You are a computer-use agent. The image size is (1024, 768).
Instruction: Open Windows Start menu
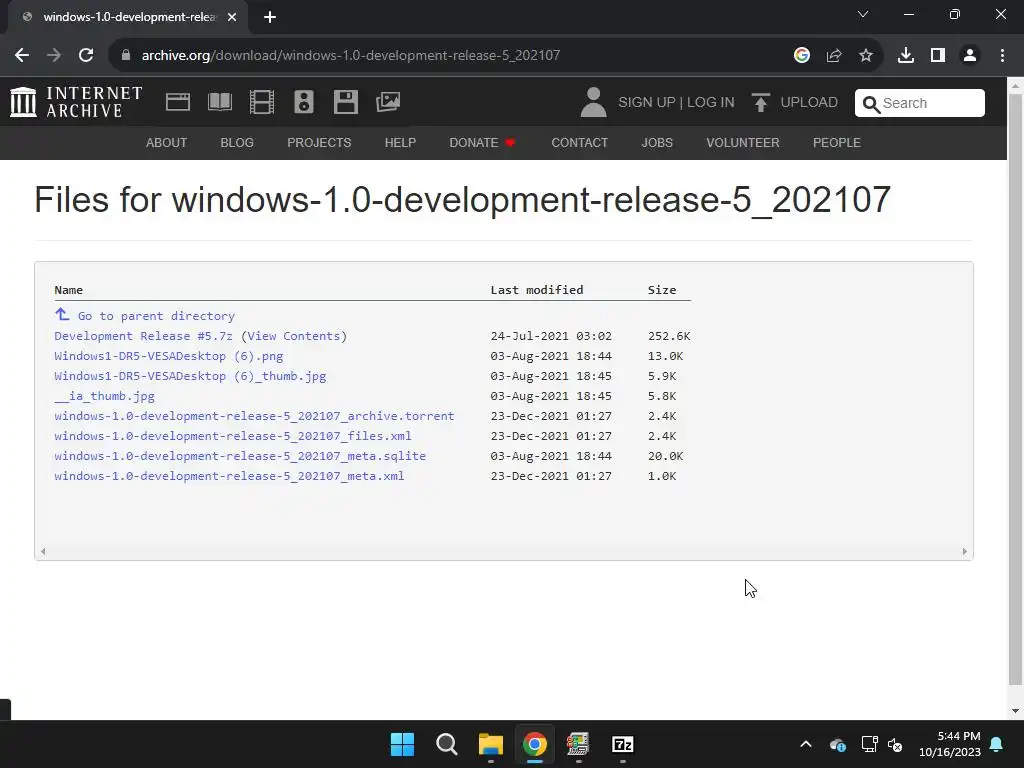[x=402, y=744]
